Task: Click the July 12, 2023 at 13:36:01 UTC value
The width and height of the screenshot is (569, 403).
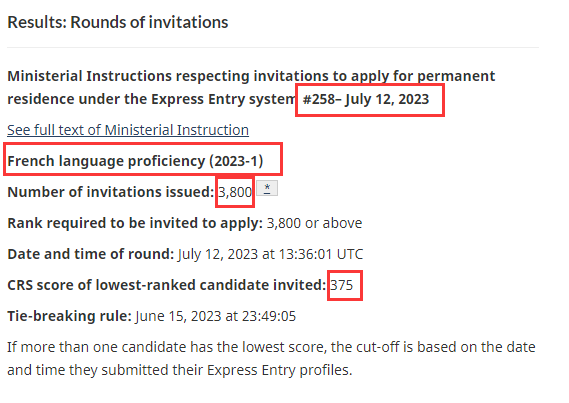Action: [x=270, y=254]
